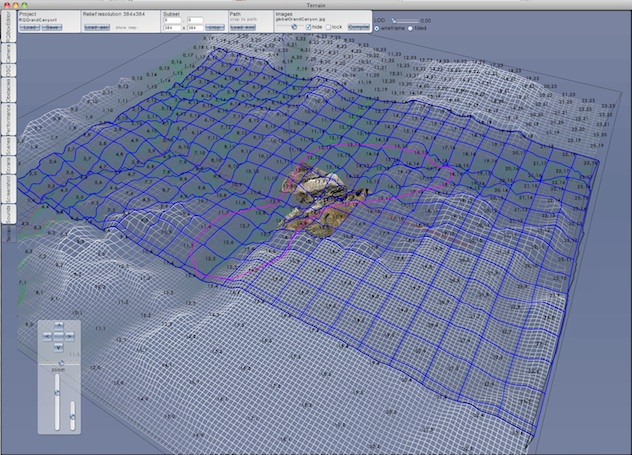632x455 pixels.
Task: Click the 'show map' label
Action: (x=126, y=28)
